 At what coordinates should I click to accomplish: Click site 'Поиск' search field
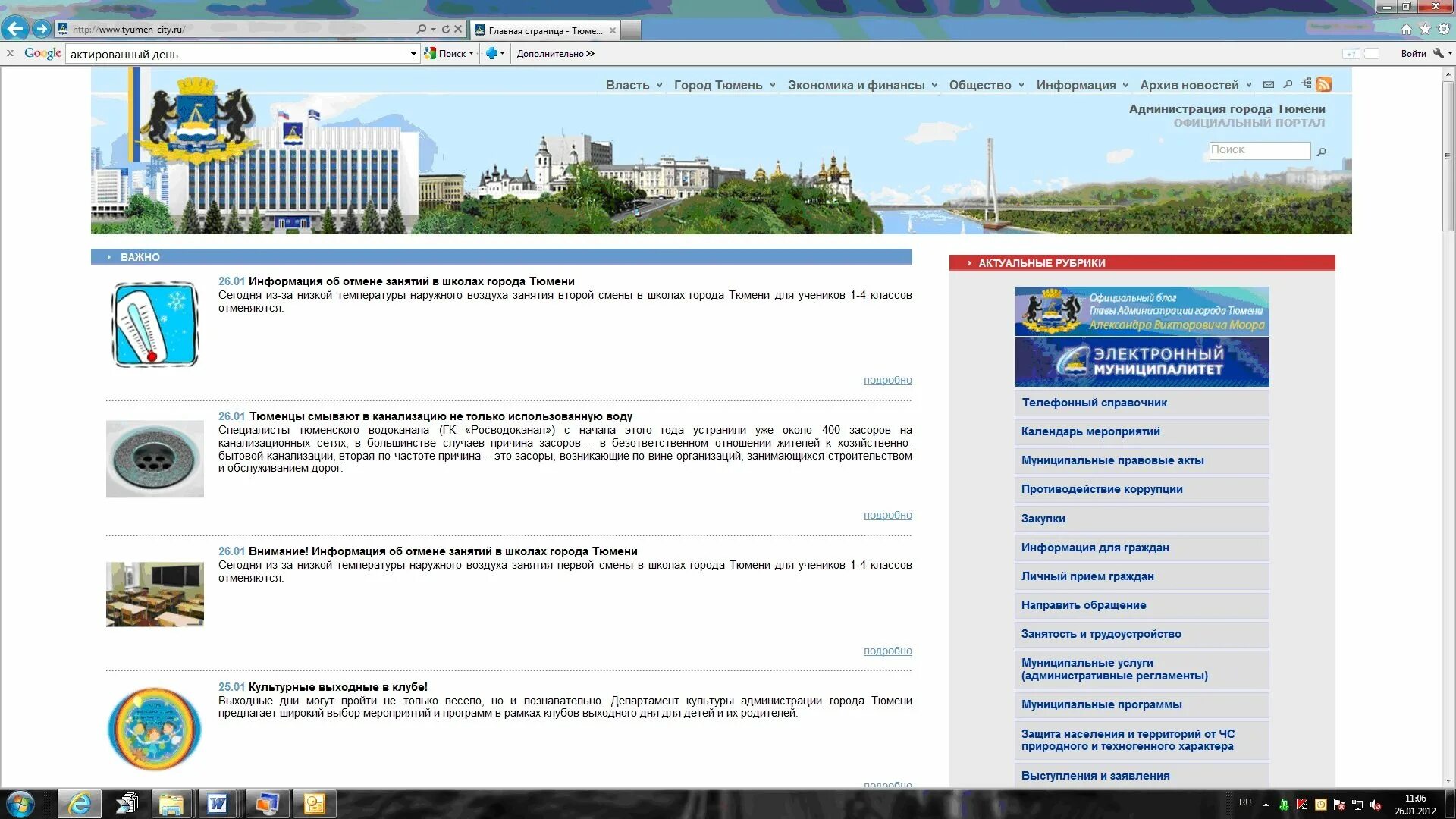pyautogui.click(x=1260, y=150)
